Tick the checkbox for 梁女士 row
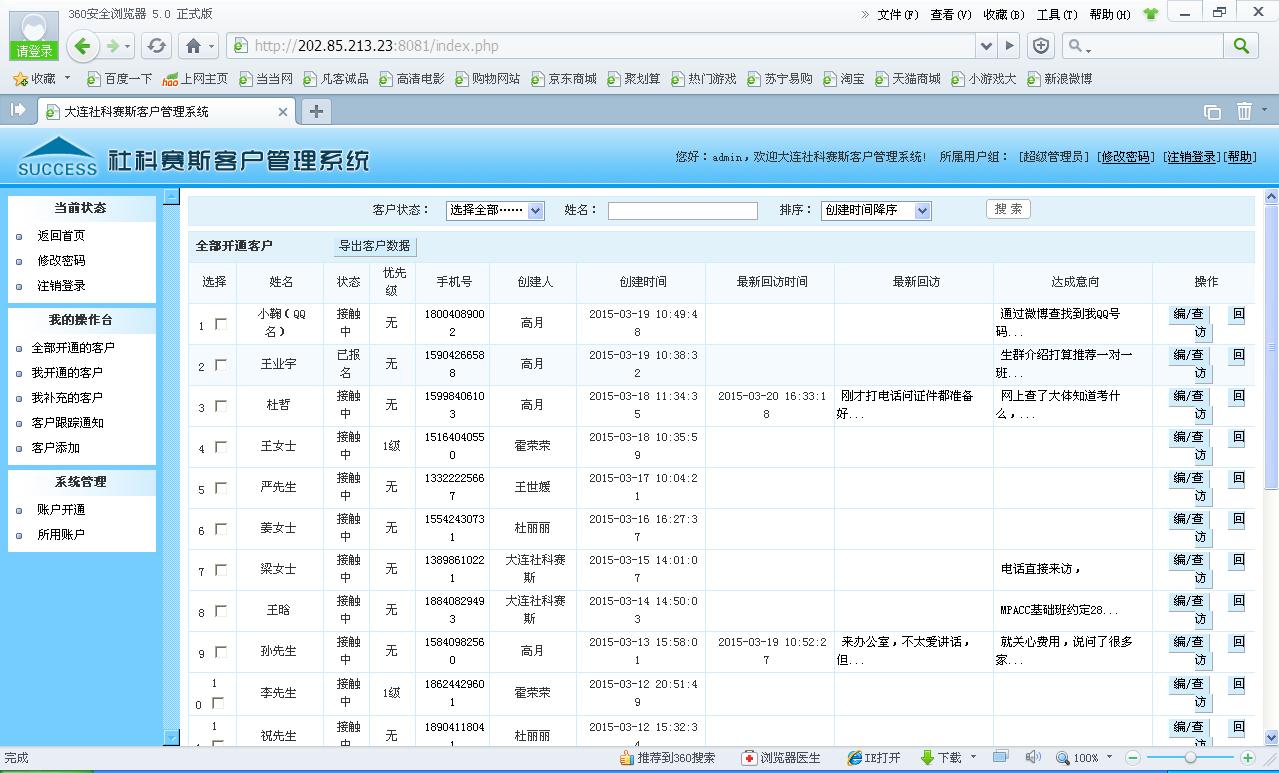 pos(221,570)
